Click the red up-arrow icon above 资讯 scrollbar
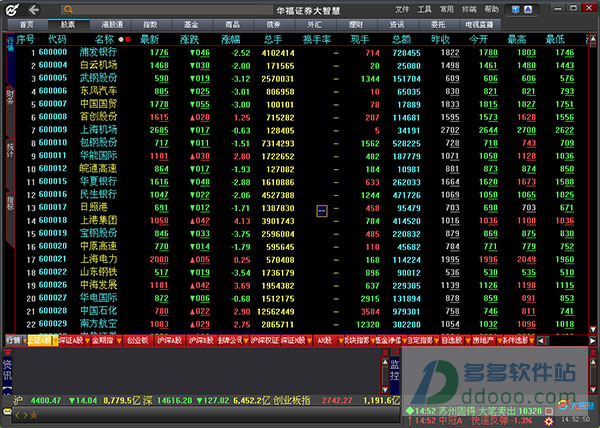This screenshot has width=600, height=428. 385,352
